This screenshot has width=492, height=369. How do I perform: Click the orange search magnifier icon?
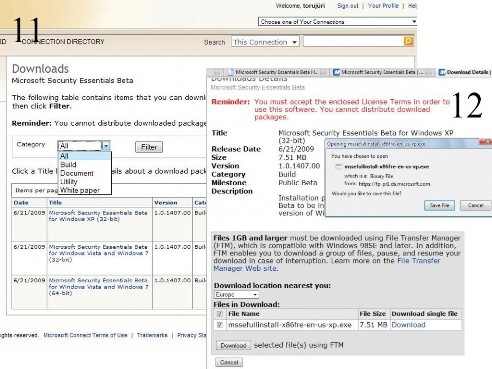pyautogui.click(x=408, y=41)
